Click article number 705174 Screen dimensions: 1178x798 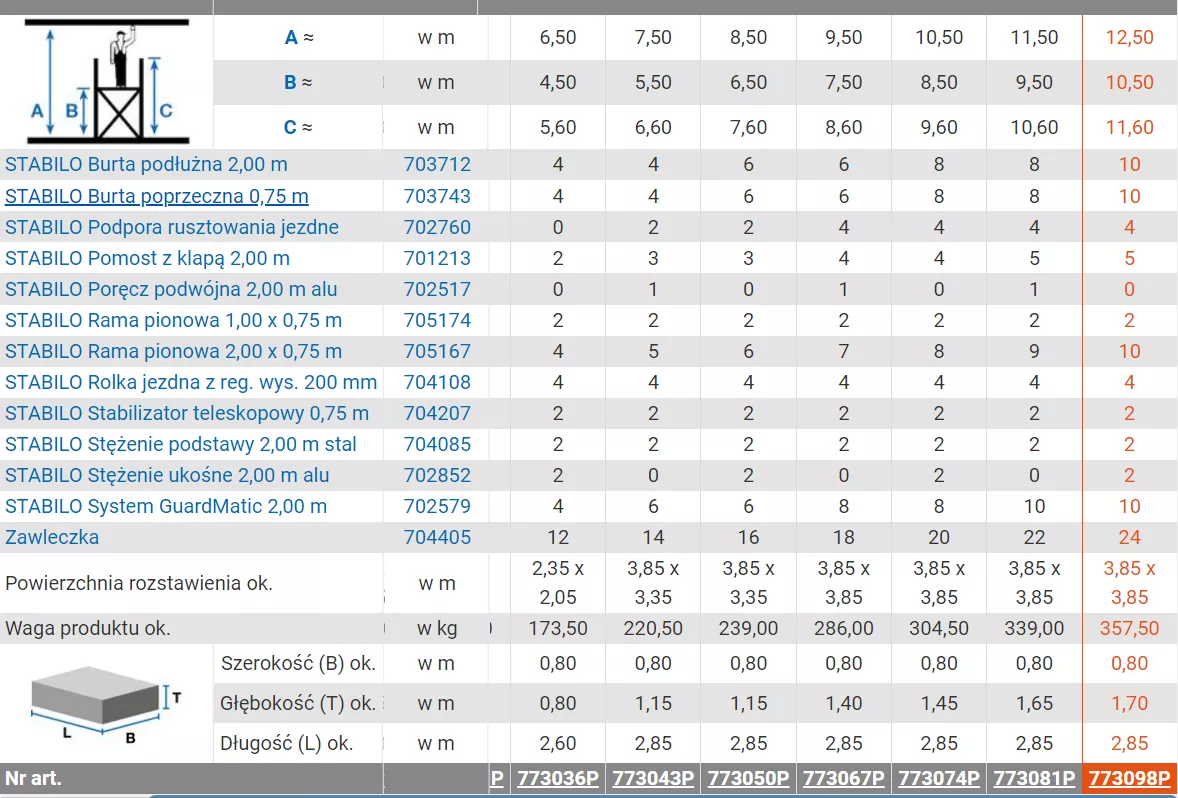pos(437,320)
